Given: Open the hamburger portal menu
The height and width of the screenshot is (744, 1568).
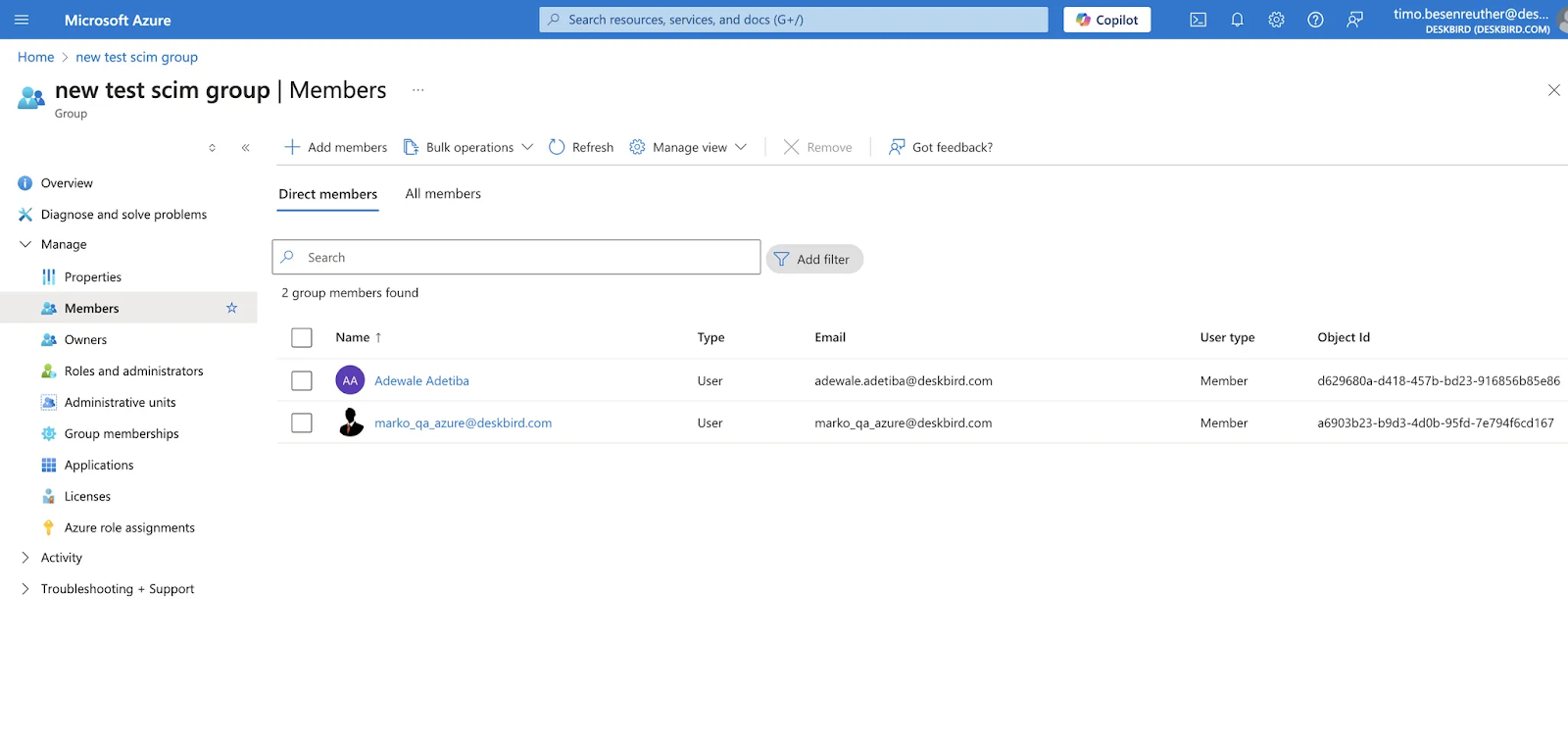Looking at the screenshot, I should [22, 20].
